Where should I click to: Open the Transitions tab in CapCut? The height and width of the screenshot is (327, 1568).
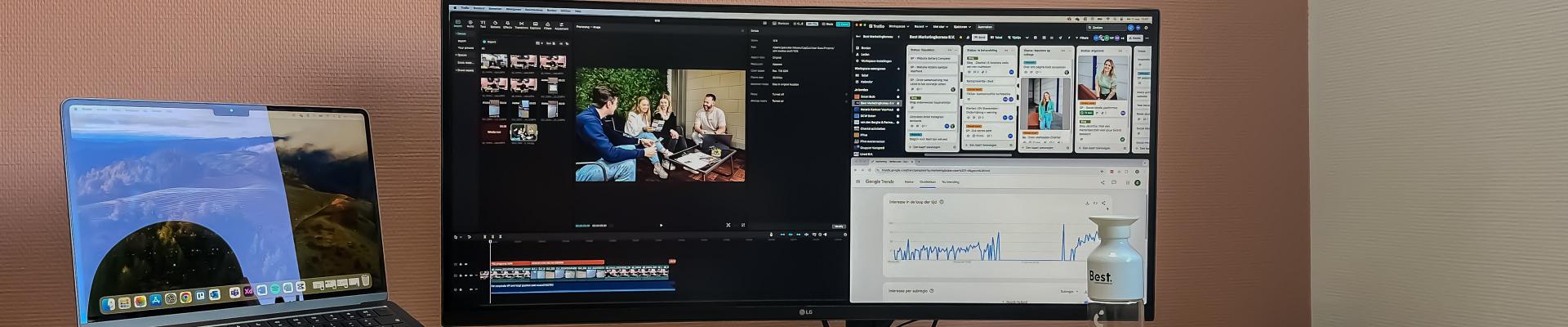[521, 25]
